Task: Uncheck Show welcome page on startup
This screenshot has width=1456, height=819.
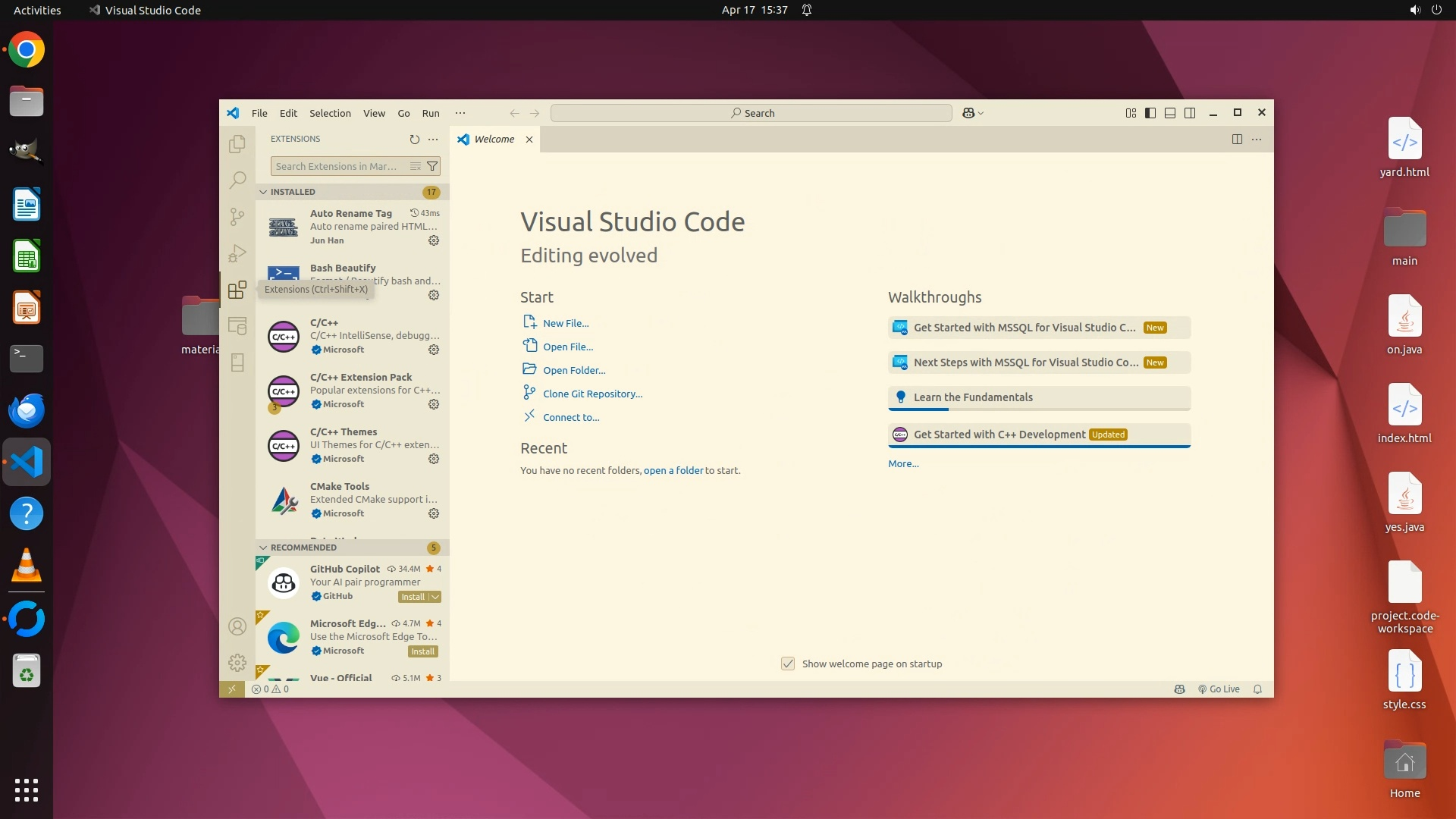Action: (788, 664)
